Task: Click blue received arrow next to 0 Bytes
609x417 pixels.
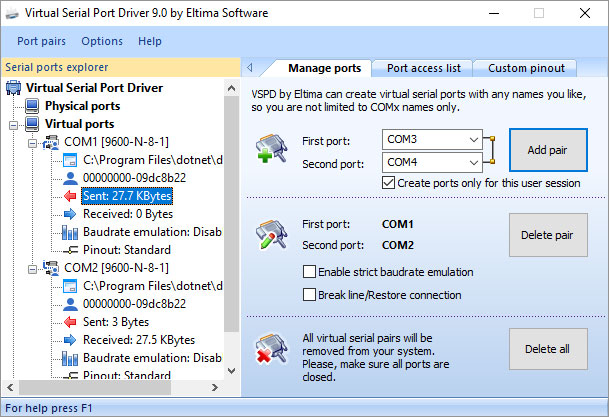Action: (70, 214)
